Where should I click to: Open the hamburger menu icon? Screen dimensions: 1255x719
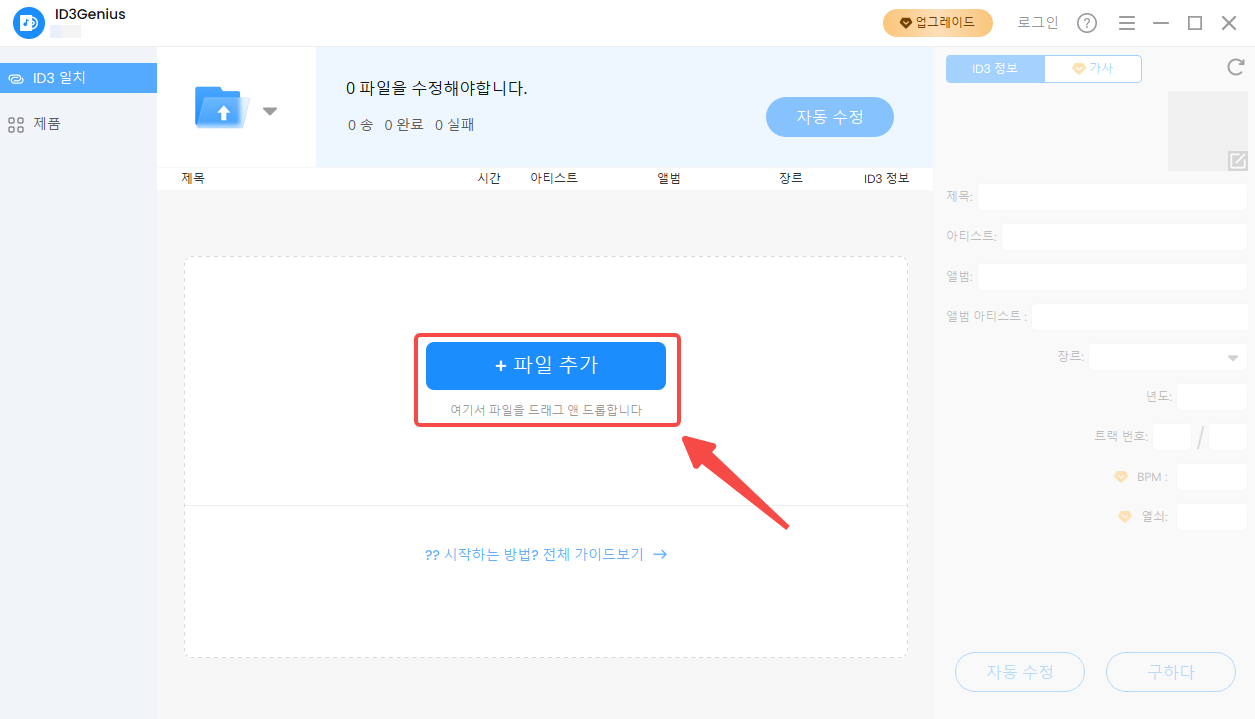(1127, 23)
